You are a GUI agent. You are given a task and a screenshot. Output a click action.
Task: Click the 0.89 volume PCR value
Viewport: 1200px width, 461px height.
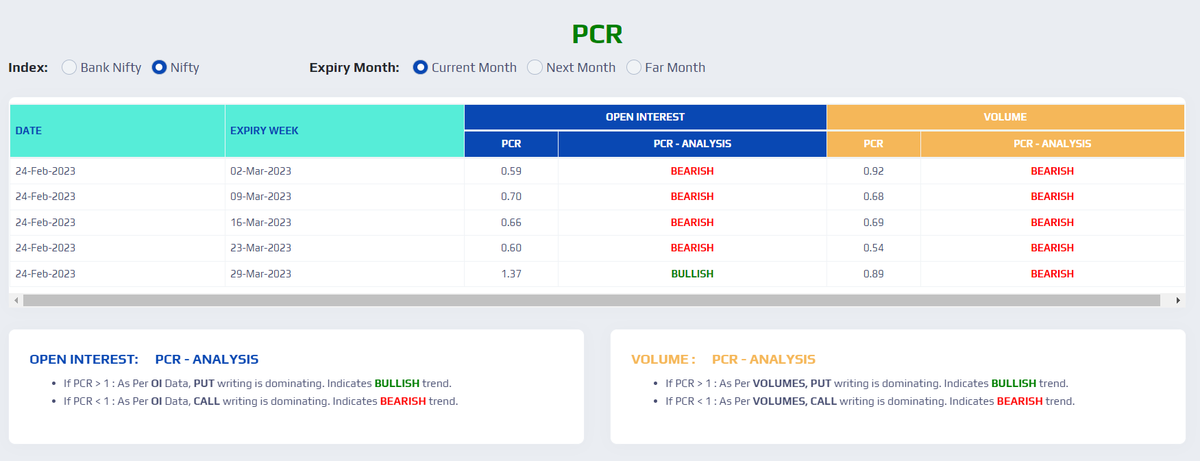[x=873, y=274]
